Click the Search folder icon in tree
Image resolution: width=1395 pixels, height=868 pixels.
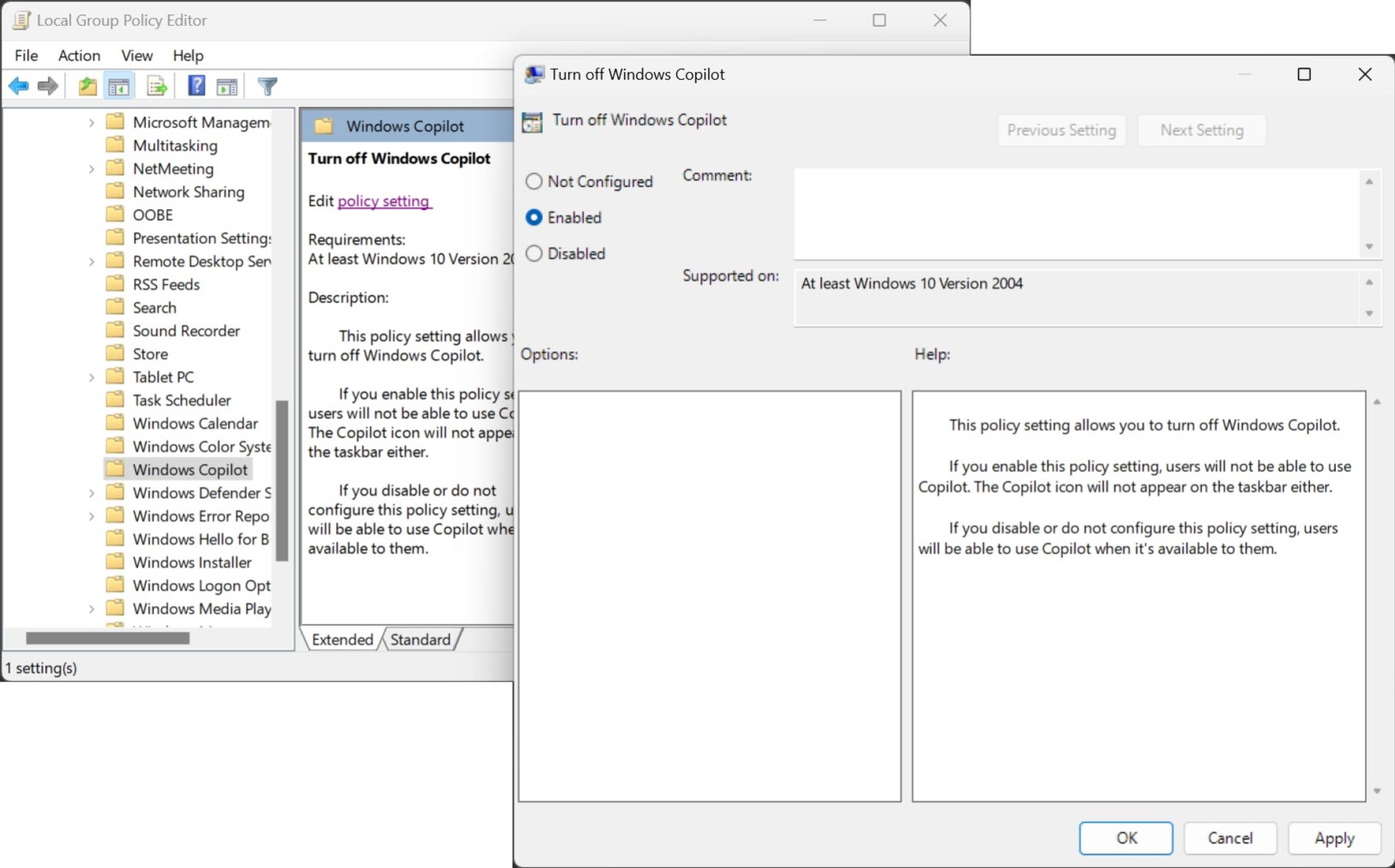[x=115, y=307]
